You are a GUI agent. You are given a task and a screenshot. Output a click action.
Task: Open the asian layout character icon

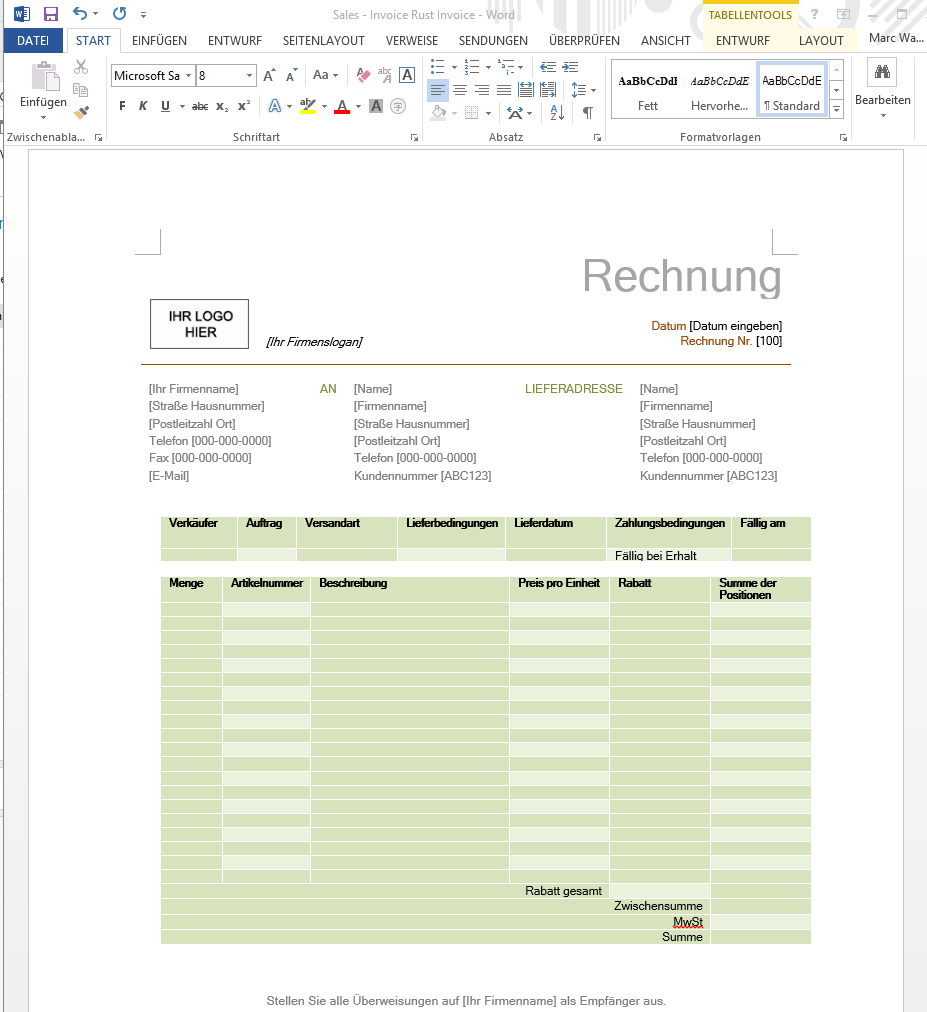(x=398, y=106)
